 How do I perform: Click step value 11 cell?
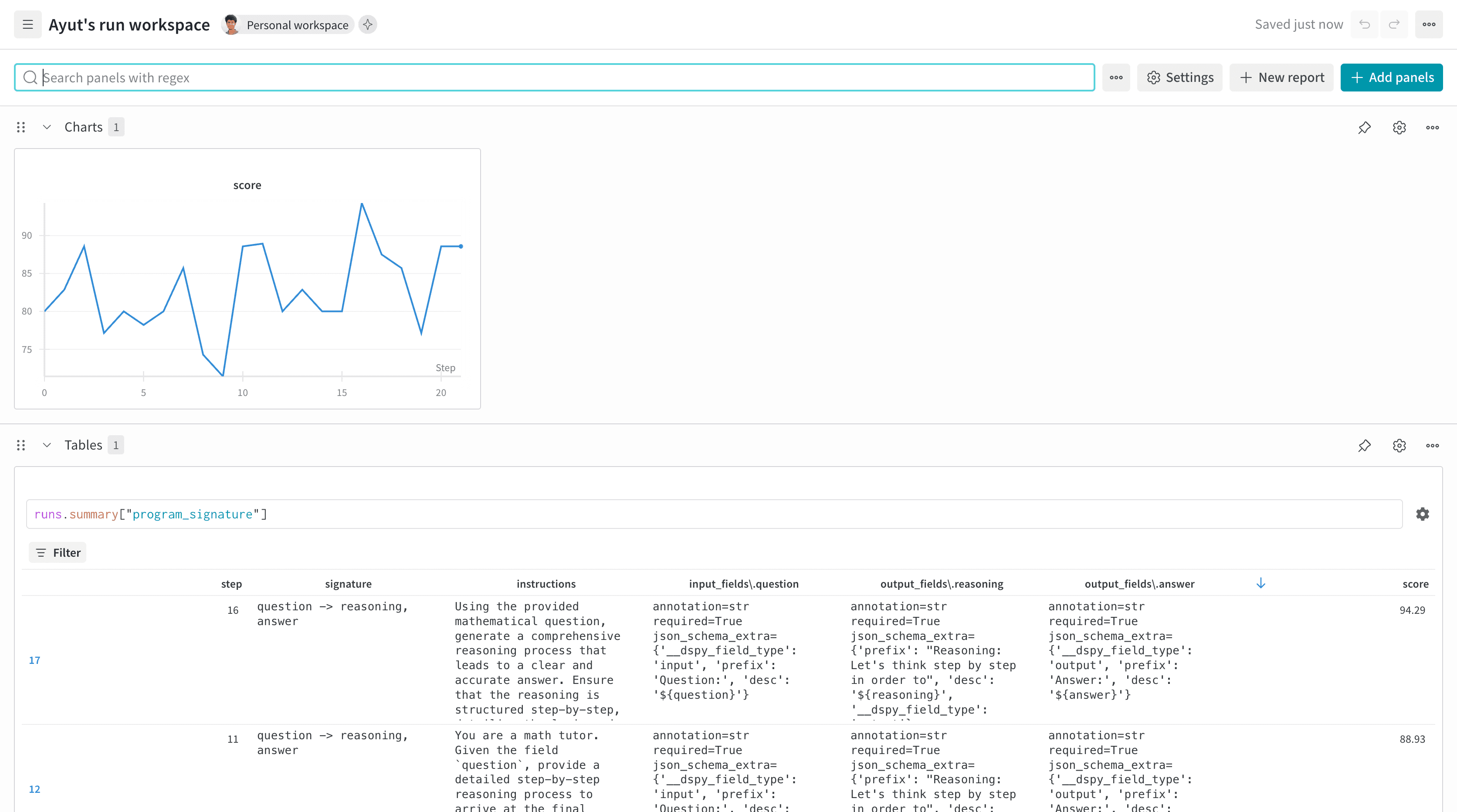tap(233, 739)
